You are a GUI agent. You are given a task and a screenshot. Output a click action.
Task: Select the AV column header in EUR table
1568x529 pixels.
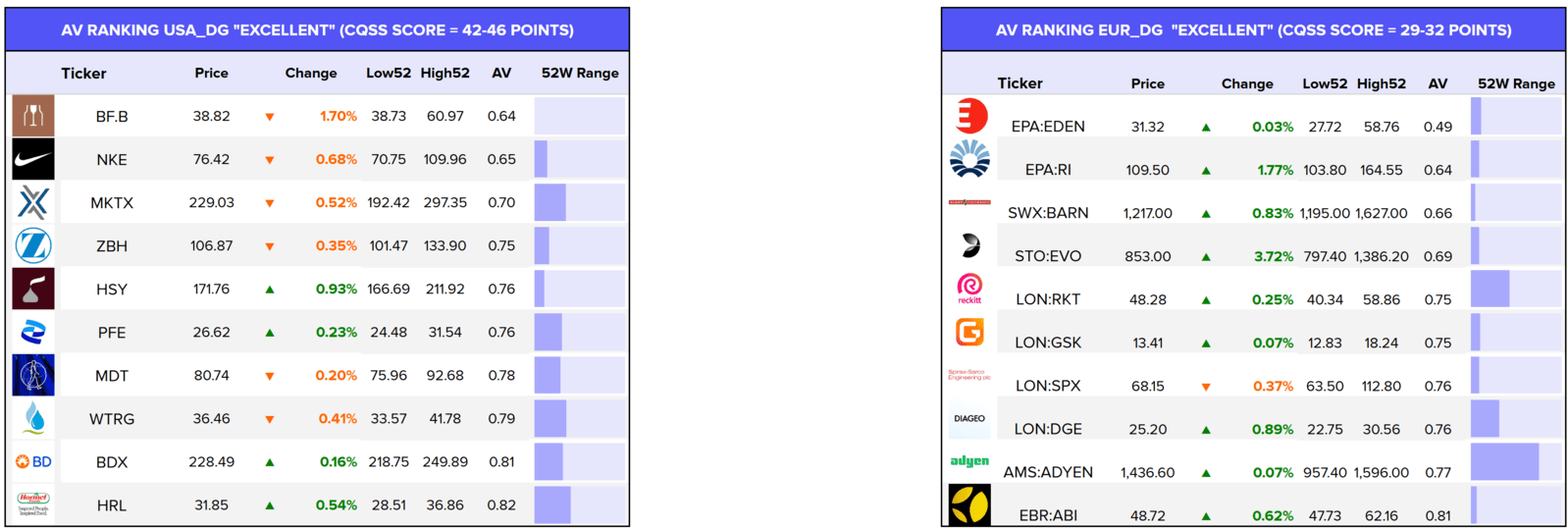tap(1437, 83)
